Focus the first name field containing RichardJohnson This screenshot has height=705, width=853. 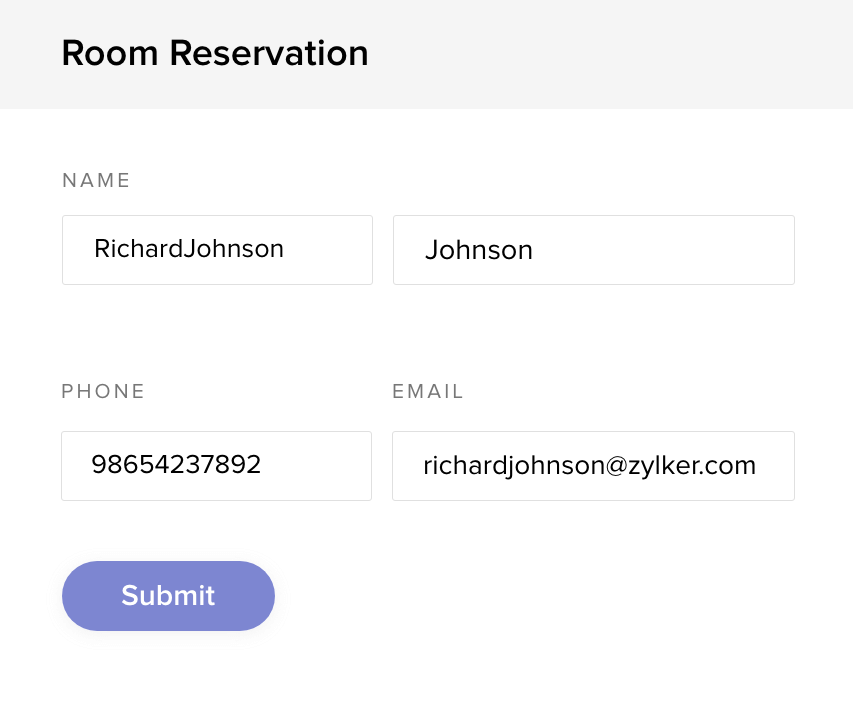coord(217,250)
